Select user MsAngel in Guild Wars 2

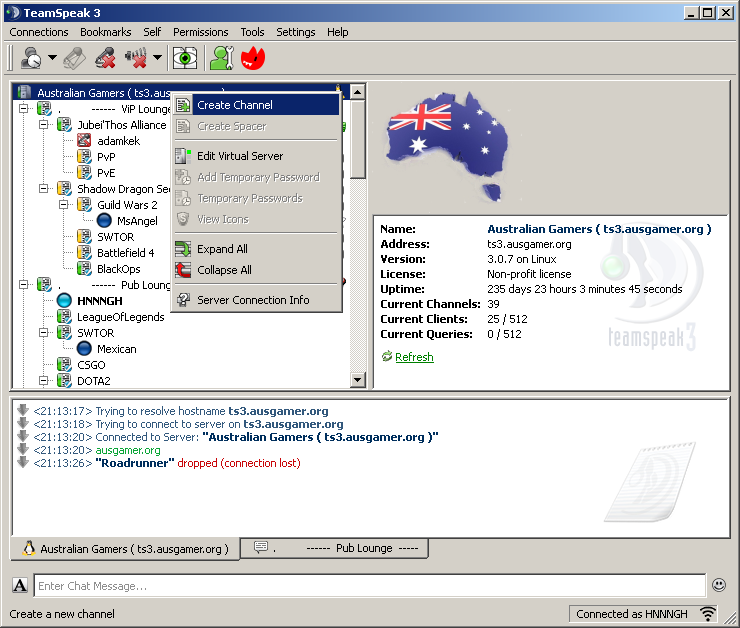[137, 221]
